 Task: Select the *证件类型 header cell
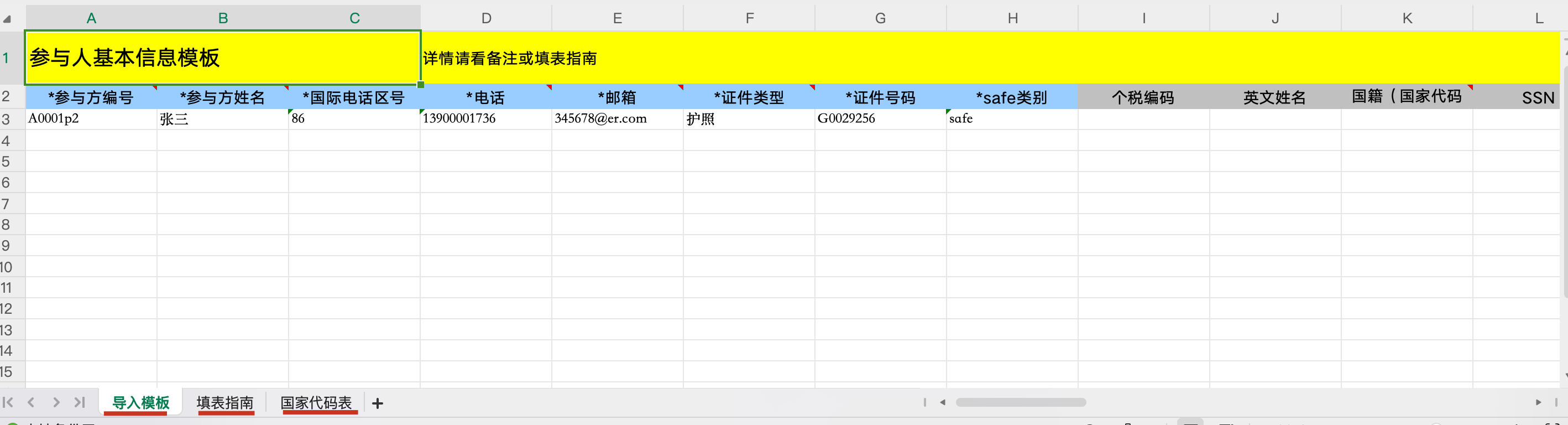[749, 97]
